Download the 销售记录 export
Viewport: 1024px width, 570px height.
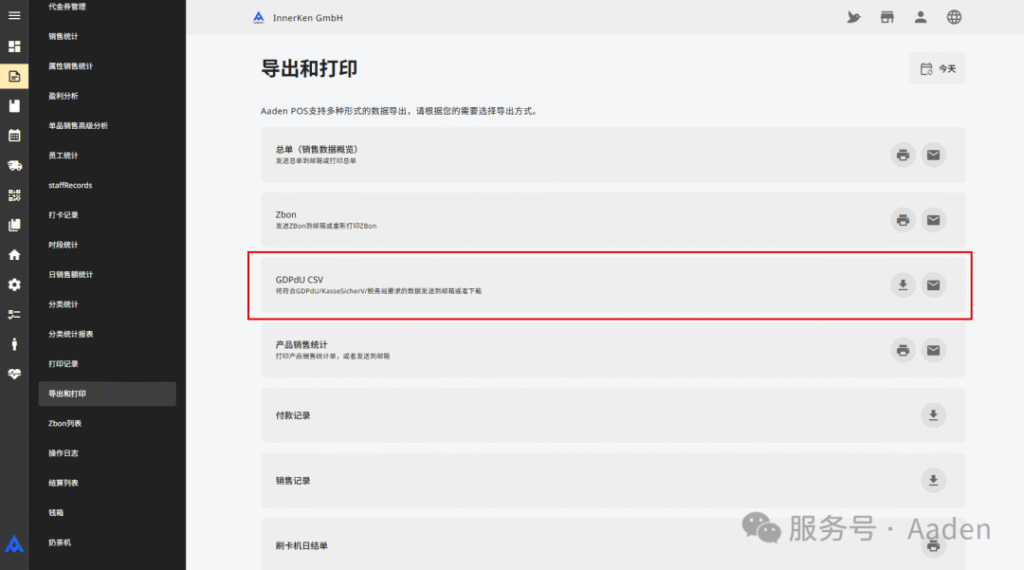(933, 481)
